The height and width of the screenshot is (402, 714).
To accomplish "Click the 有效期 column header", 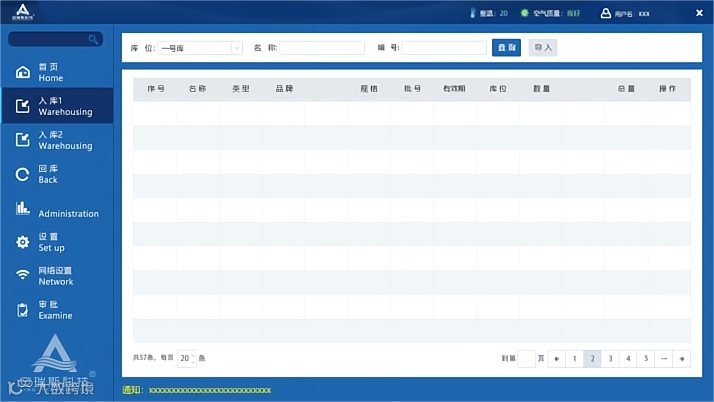I will pos(454,89).
